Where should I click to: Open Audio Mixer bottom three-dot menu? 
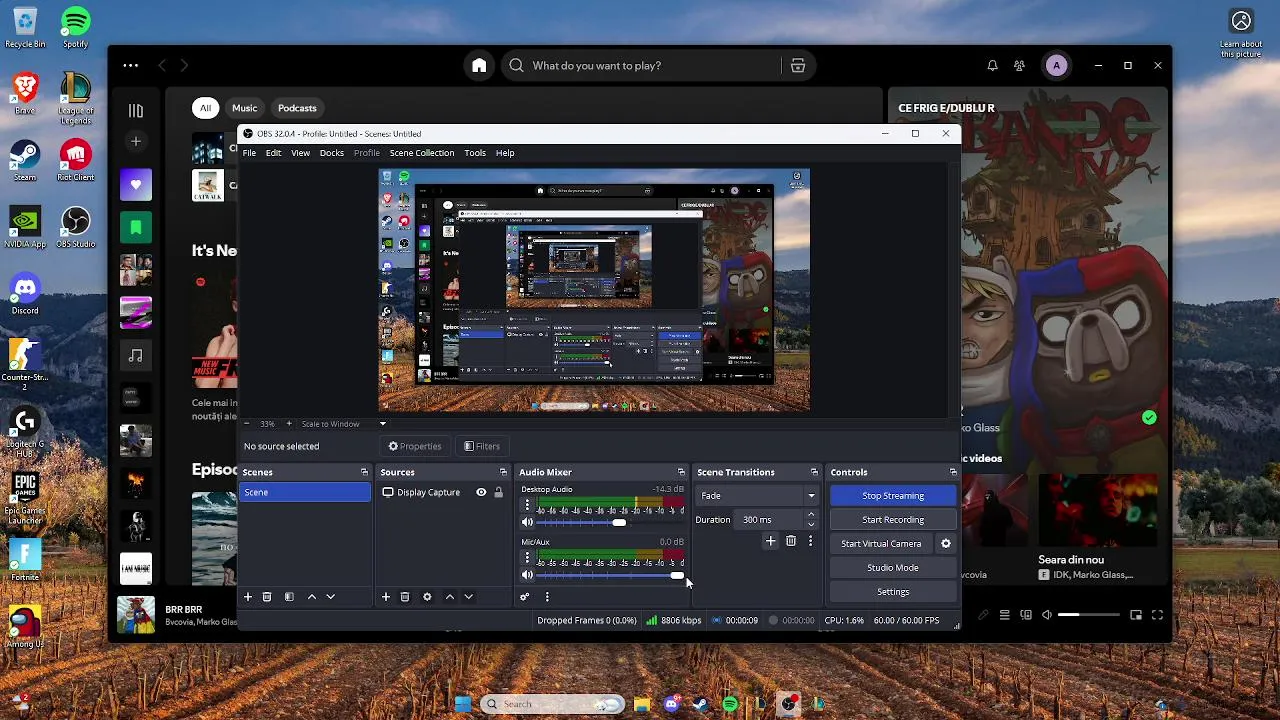tap(547, 597)
